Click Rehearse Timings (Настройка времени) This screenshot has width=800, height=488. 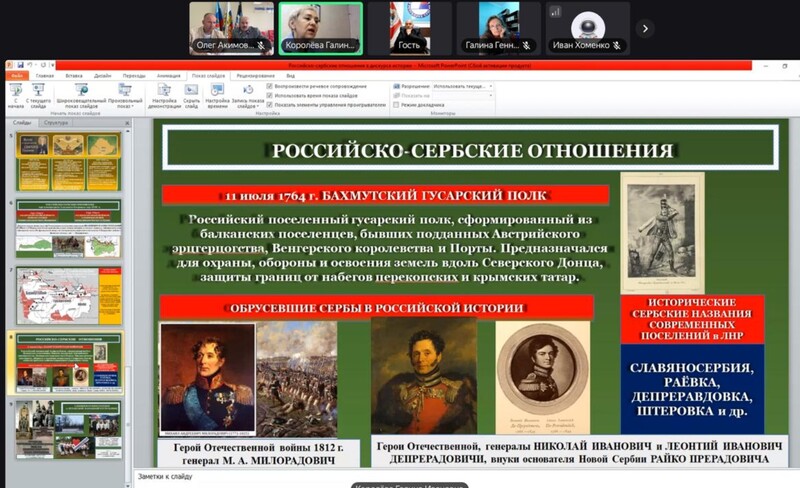pyautogui.click(x=217, y=96)
